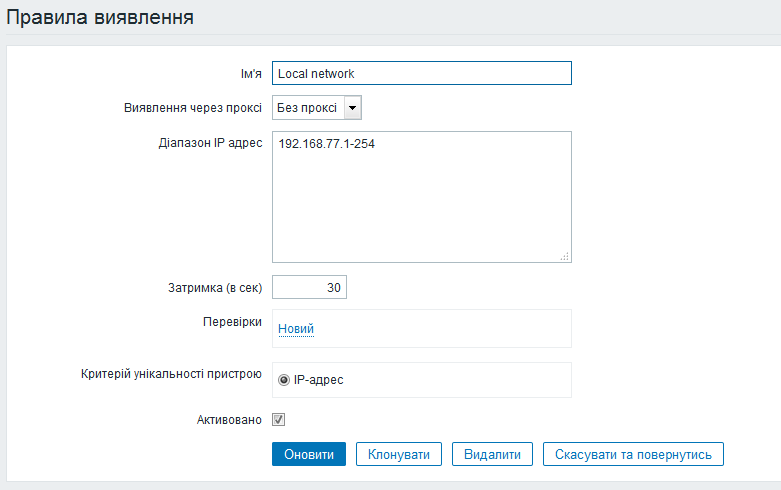
Task: Click Скасувати та повернутись
Action: [633, 454]
